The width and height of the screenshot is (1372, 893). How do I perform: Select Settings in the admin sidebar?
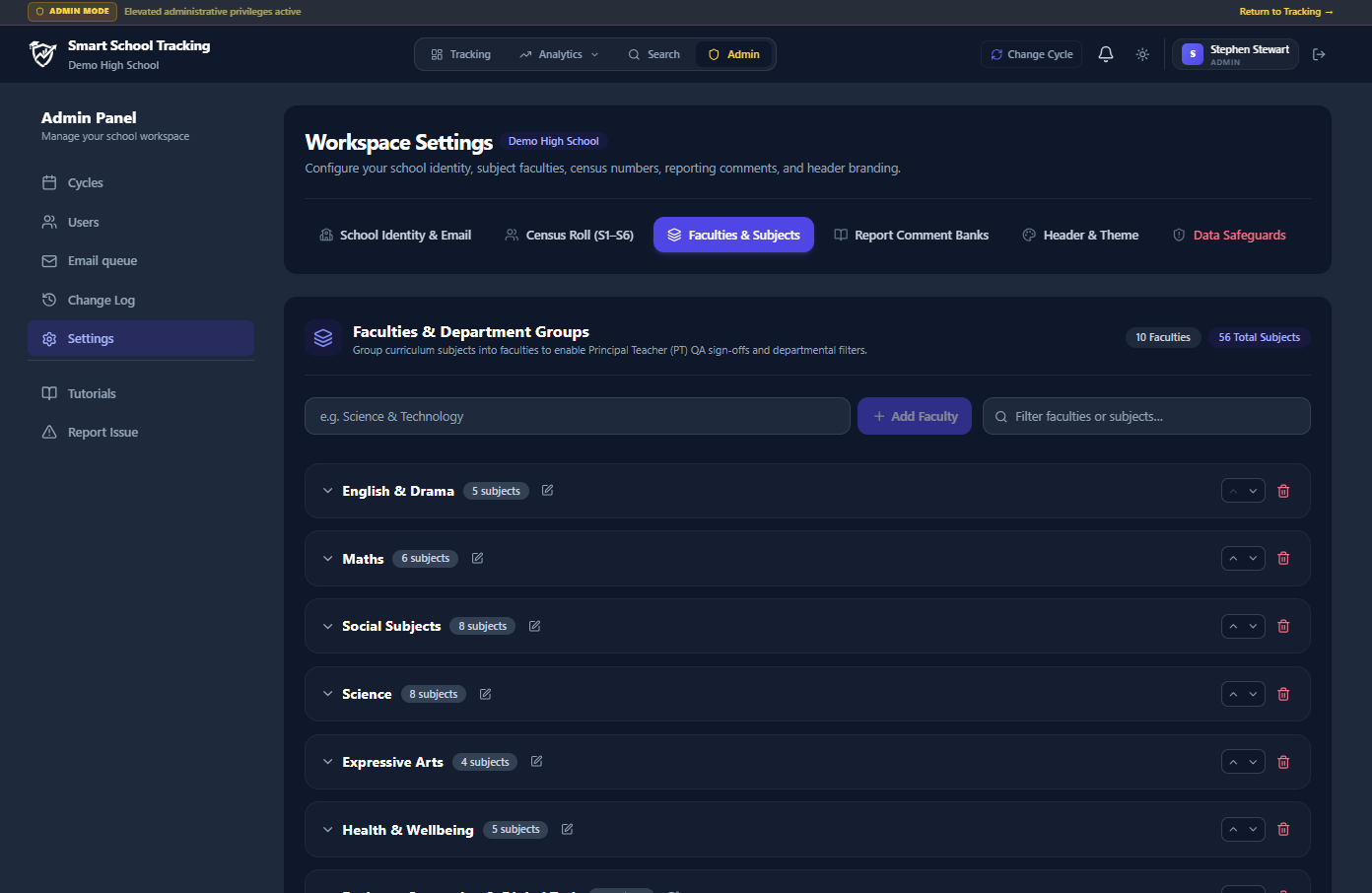pos(141,338)
